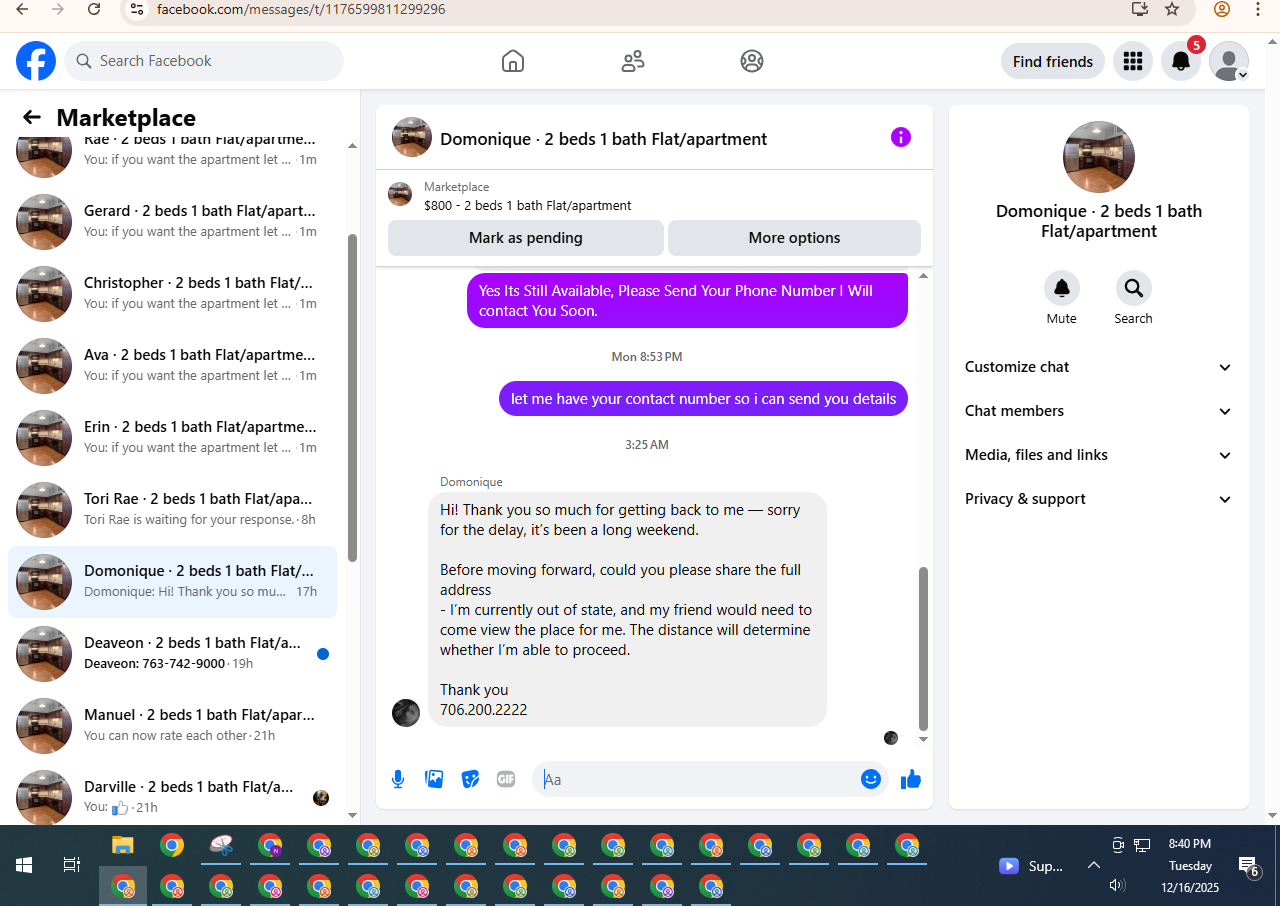Click the browser address bar URL
The height and width of the screenshot is (906, 1280).
coord(301,9)
